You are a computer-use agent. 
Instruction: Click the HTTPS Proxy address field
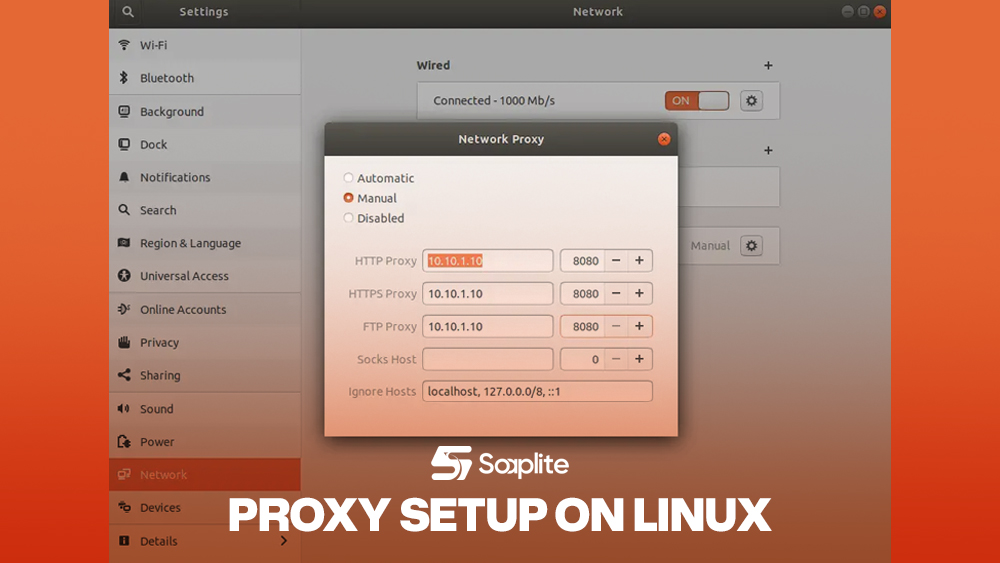pyautogui.click(x=488, y=293)
